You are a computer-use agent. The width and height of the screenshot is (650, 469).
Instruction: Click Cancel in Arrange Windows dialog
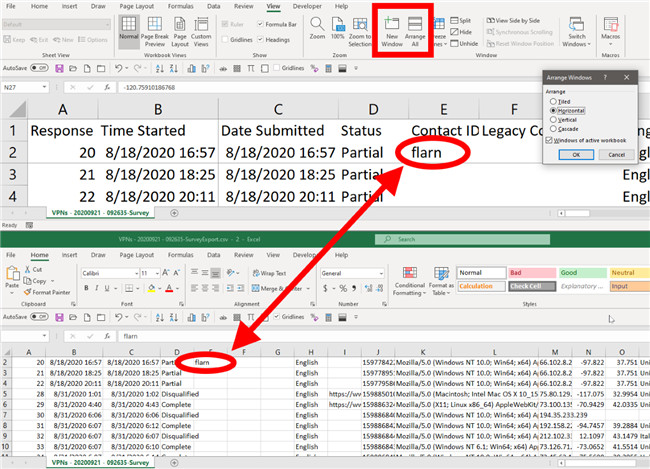pyautogui.click(x=616, y=154)
